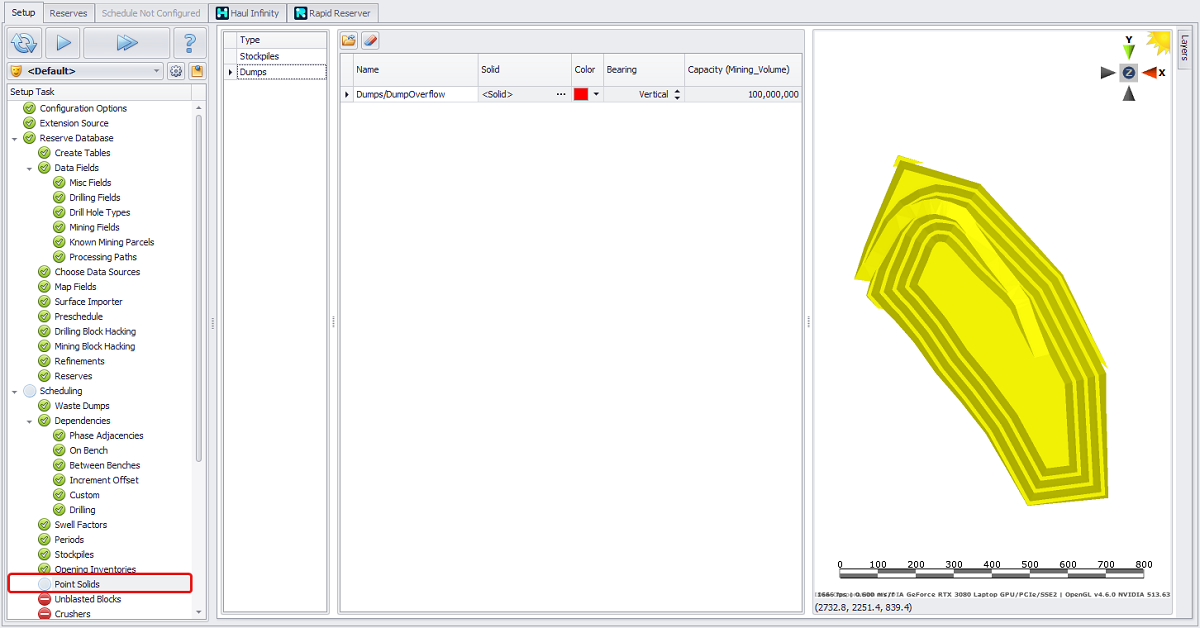
Task: Click the Capacity (Mining_Volume) column header
Action: click(x=743, y=70)
